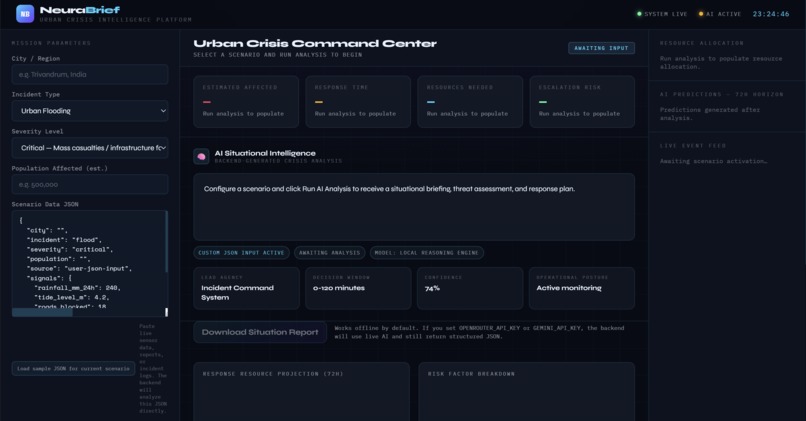Click the Escalation Risk metric card

tap(582, 102)
